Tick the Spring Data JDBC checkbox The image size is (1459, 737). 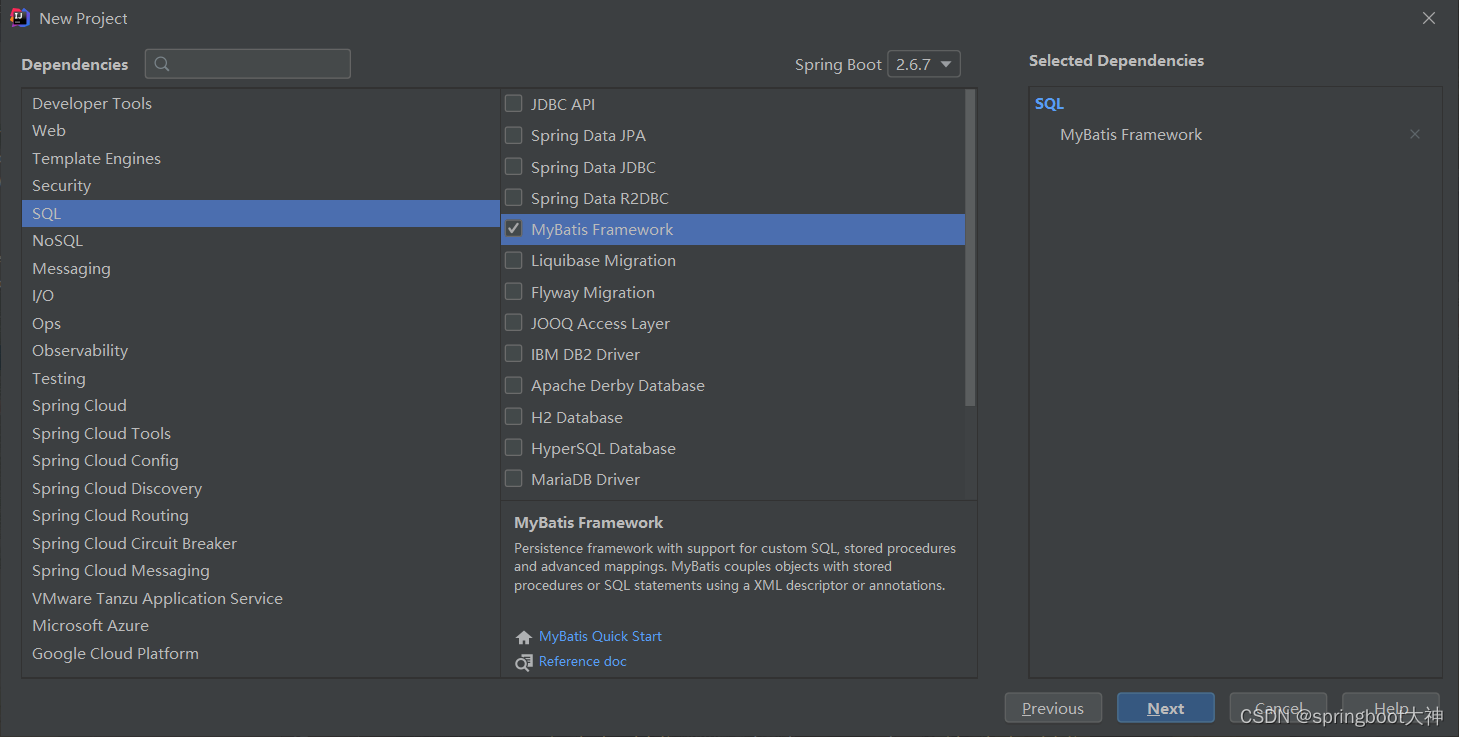pos(513,166)
